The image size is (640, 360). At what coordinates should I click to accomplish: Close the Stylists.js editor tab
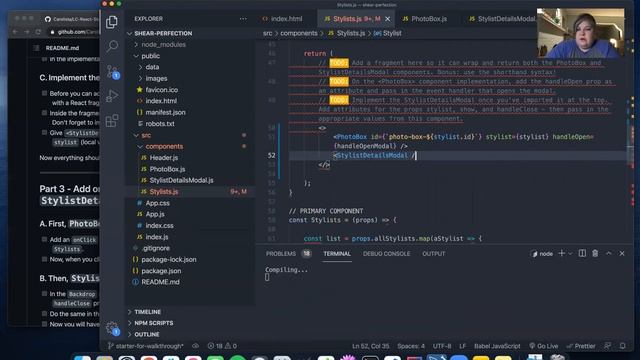pyautogui.click(x=388, y=19)
